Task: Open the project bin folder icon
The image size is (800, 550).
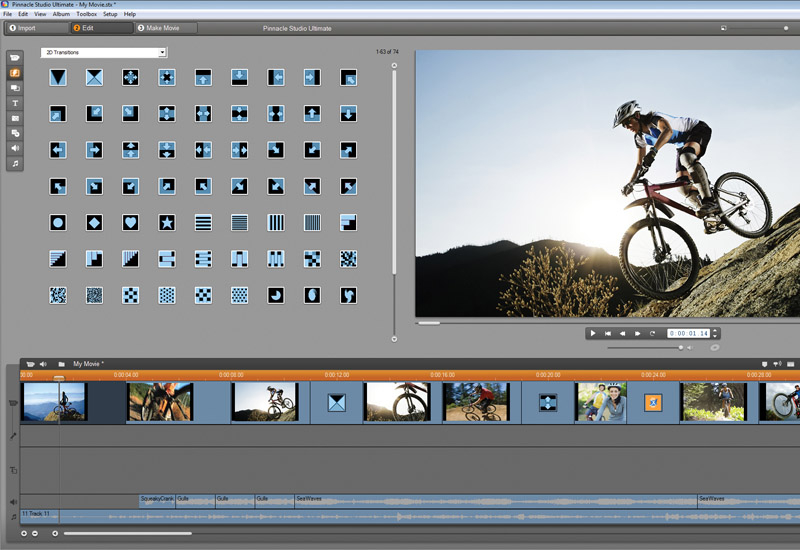Action: [61, 364]
